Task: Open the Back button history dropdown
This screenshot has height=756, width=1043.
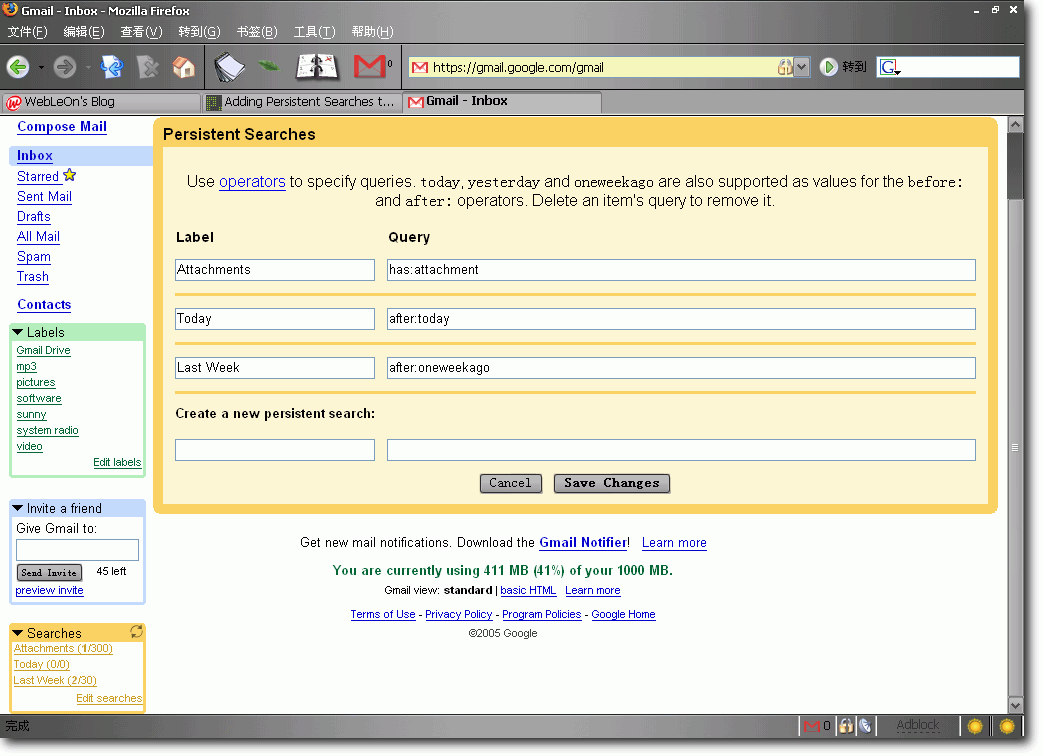Action: (x=41, y=67)
